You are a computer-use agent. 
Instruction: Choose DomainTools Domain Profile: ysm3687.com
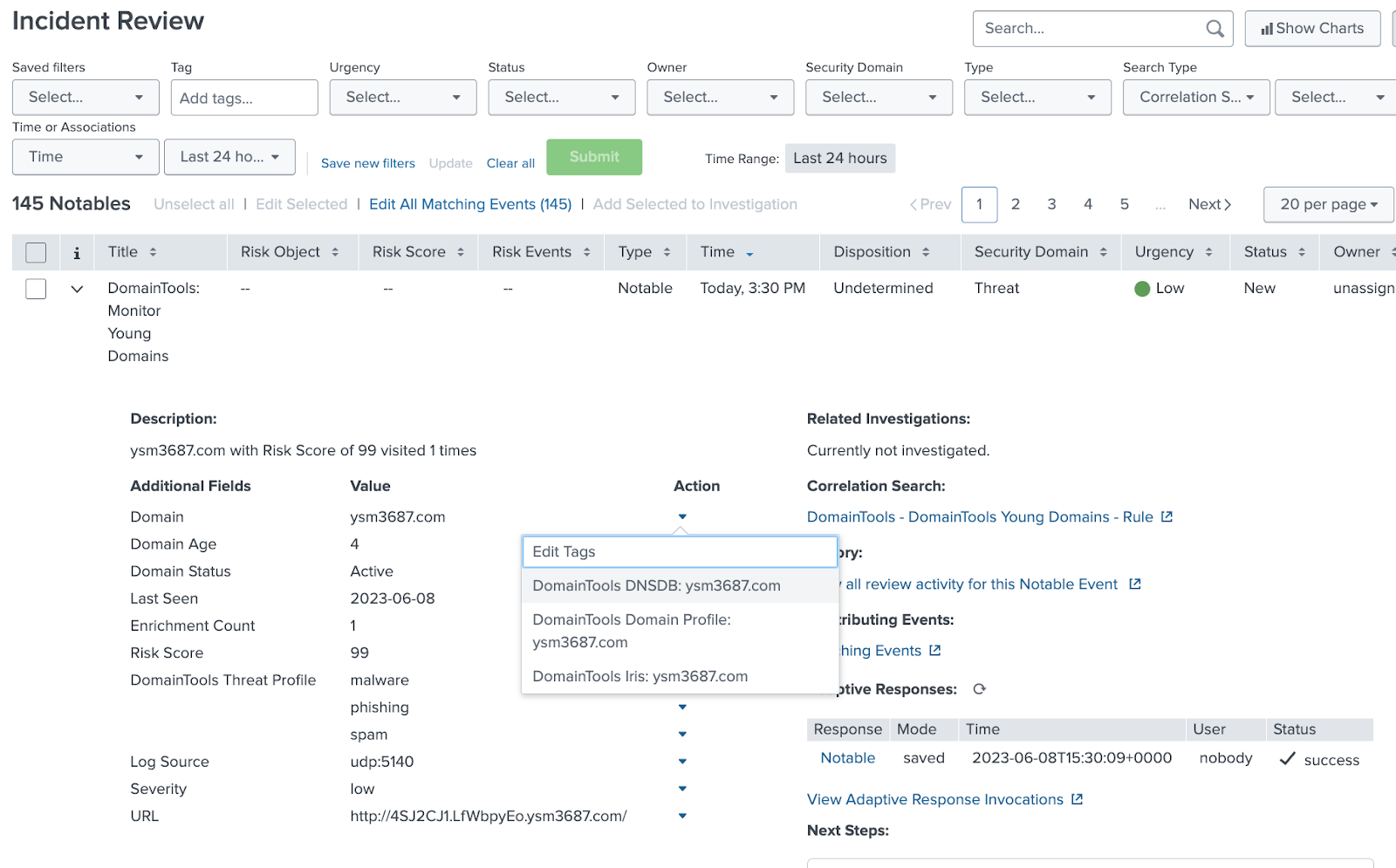[680, 632]
